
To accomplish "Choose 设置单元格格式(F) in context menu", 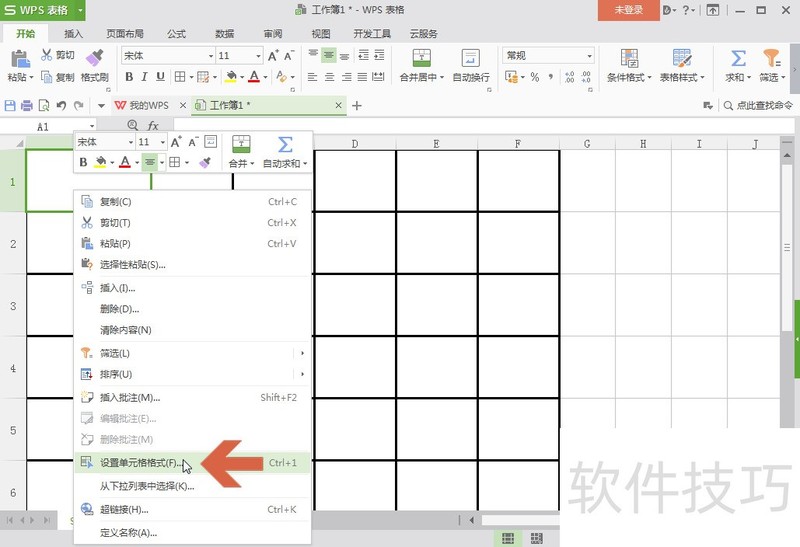I will pyautogui.click(x=192, y=463).
